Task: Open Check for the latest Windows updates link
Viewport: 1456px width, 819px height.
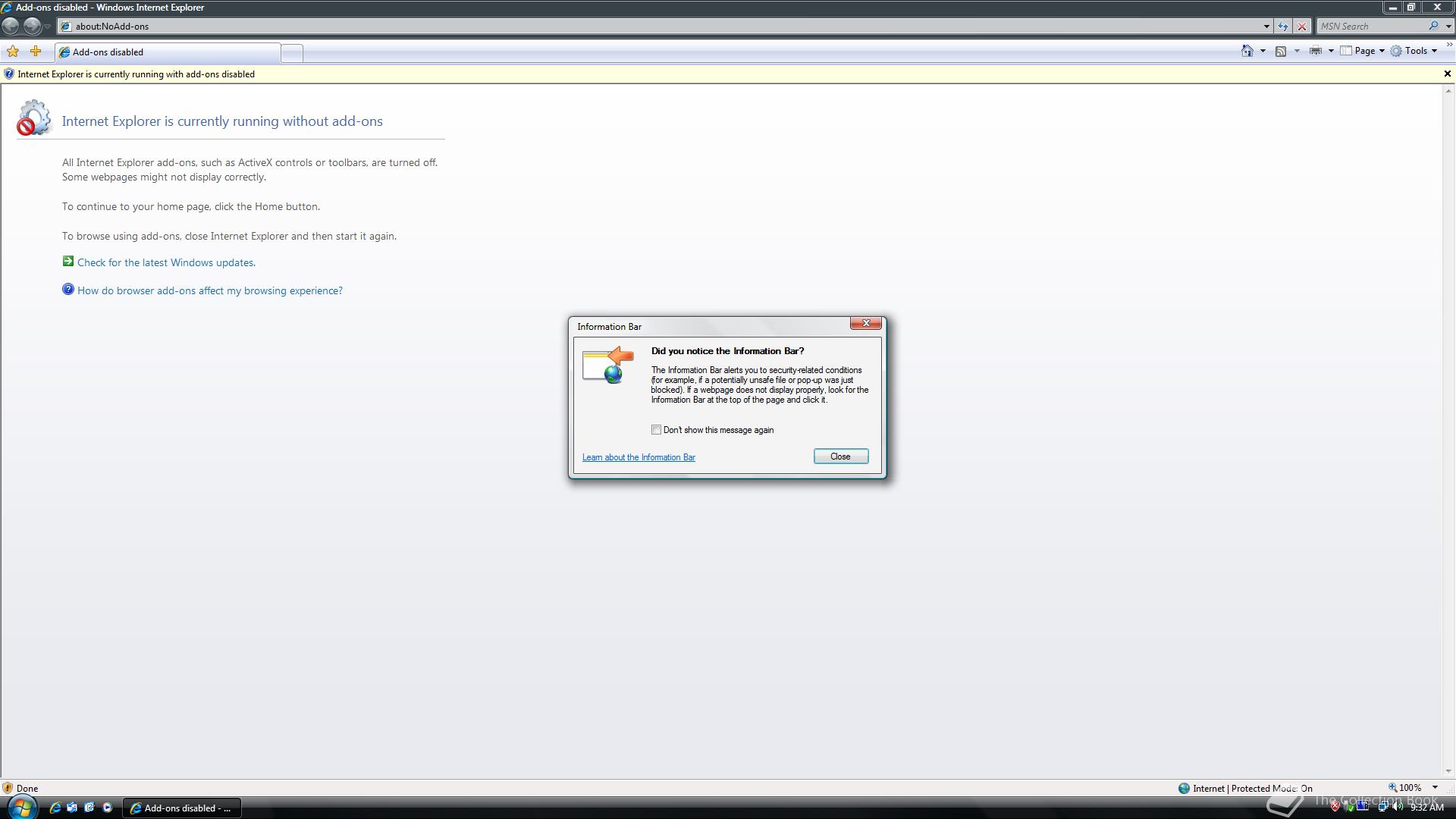Action: tap(166, 262)
